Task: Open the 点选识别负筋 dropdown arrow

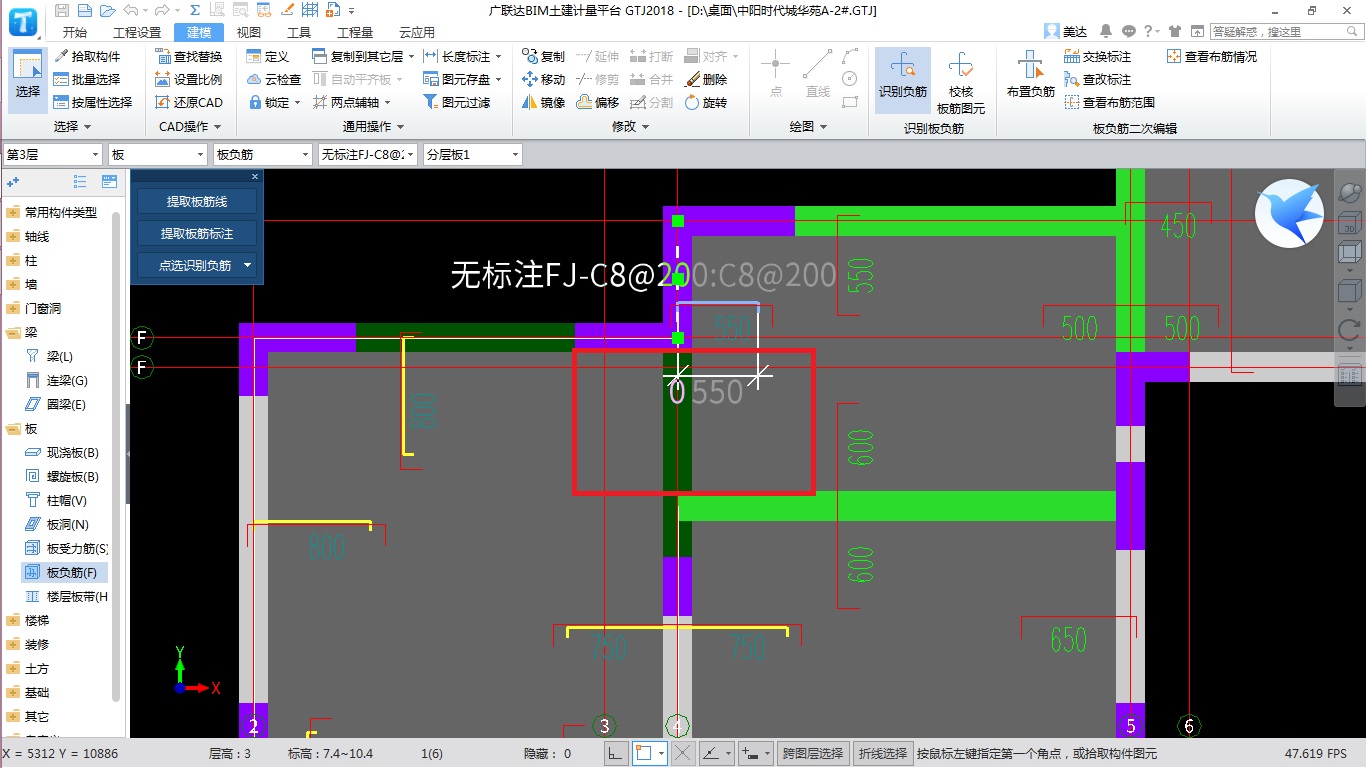Action: [245, 266]
